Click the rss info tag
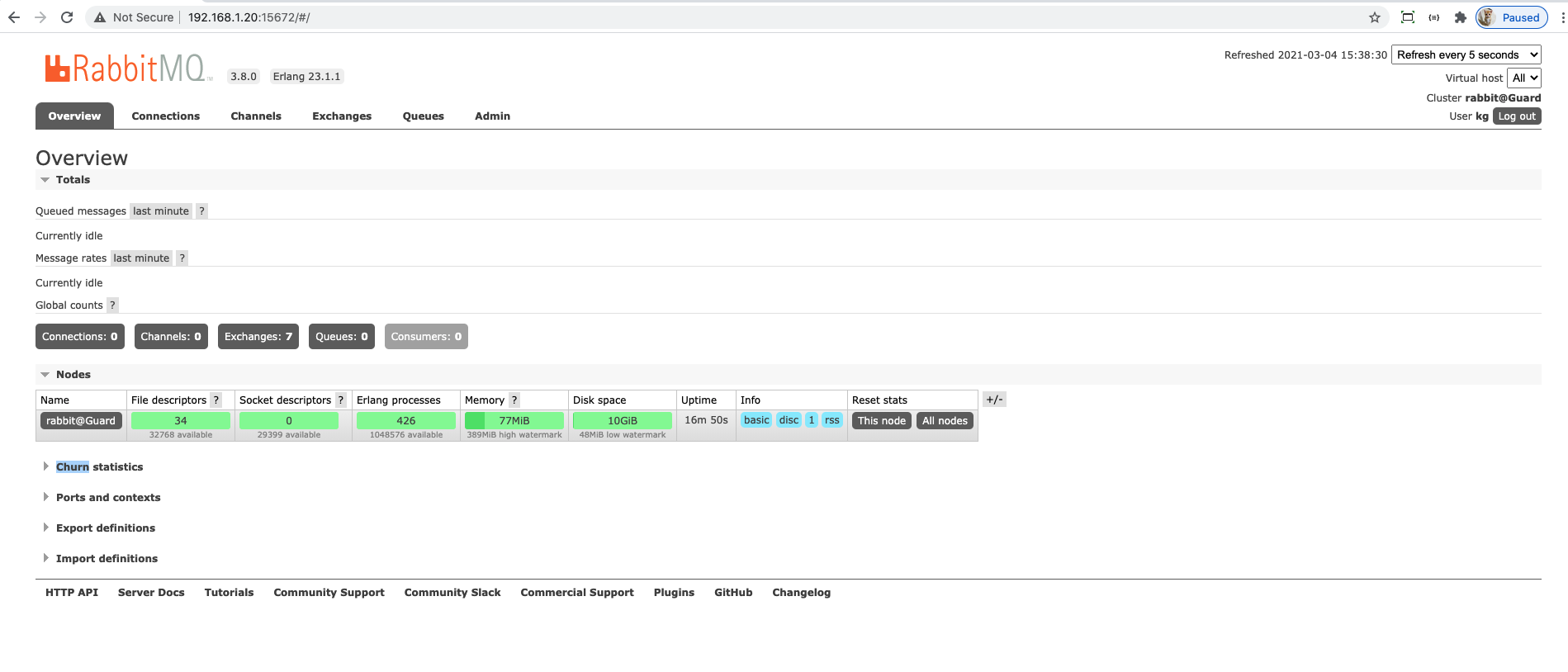1568x672 pixels. pyautogui.click(x=831, y=420)
